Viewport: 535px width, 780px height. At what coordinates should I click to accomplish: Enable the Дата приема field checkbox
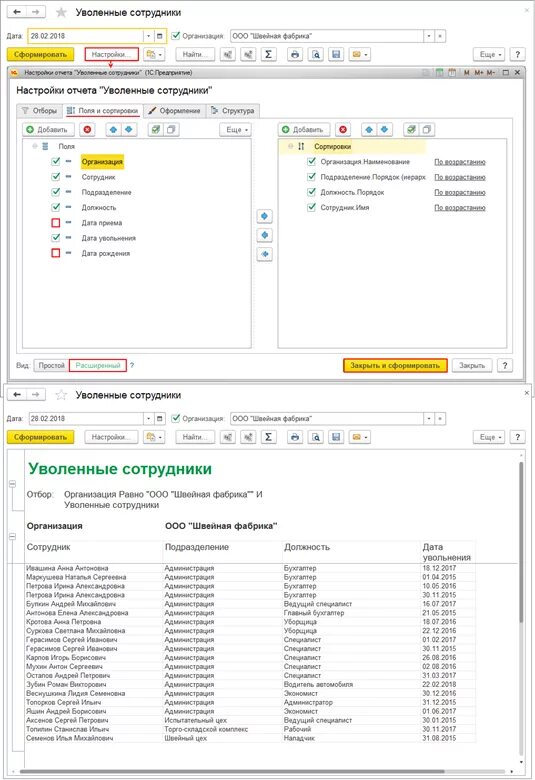(56, 222)
